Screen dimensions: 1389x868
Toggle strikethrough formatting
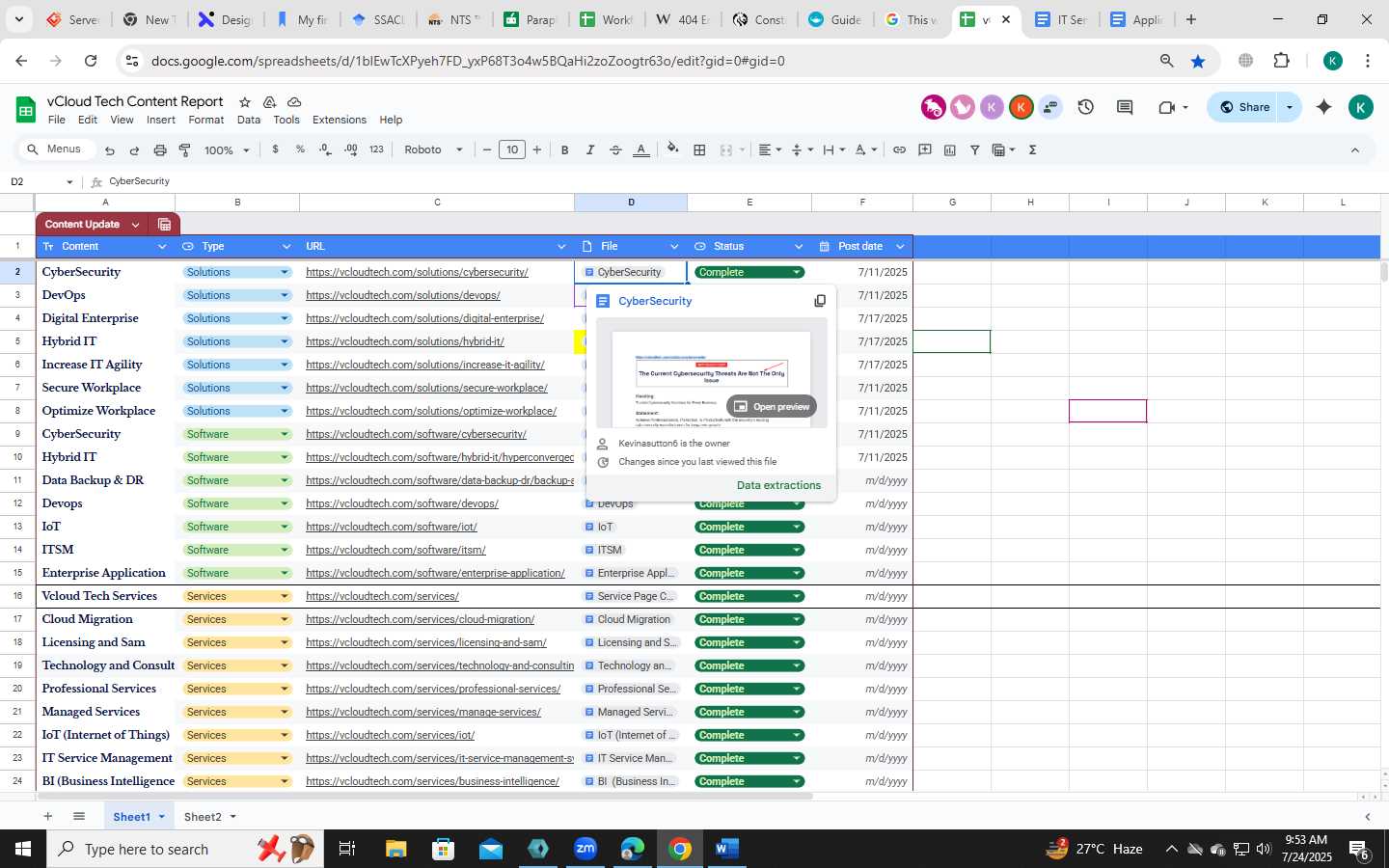pos(615,149)
